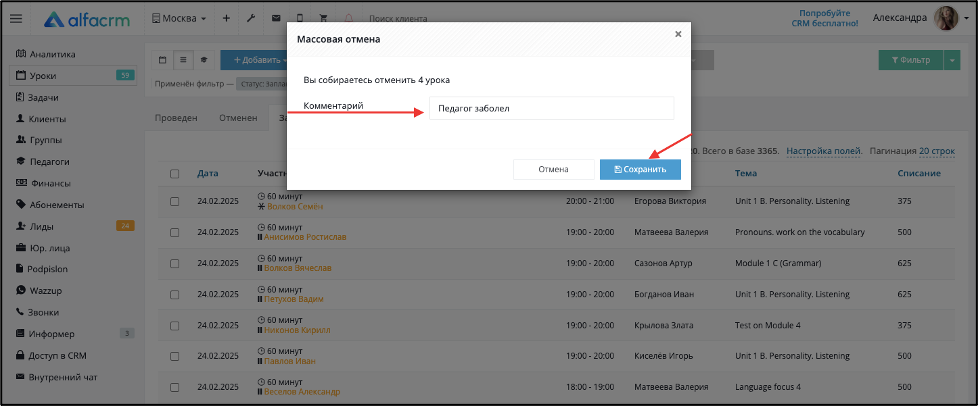Screen dimensions: 979x406
Task: Close the Массовая отмена dialog
Action: tap(678, 34)
